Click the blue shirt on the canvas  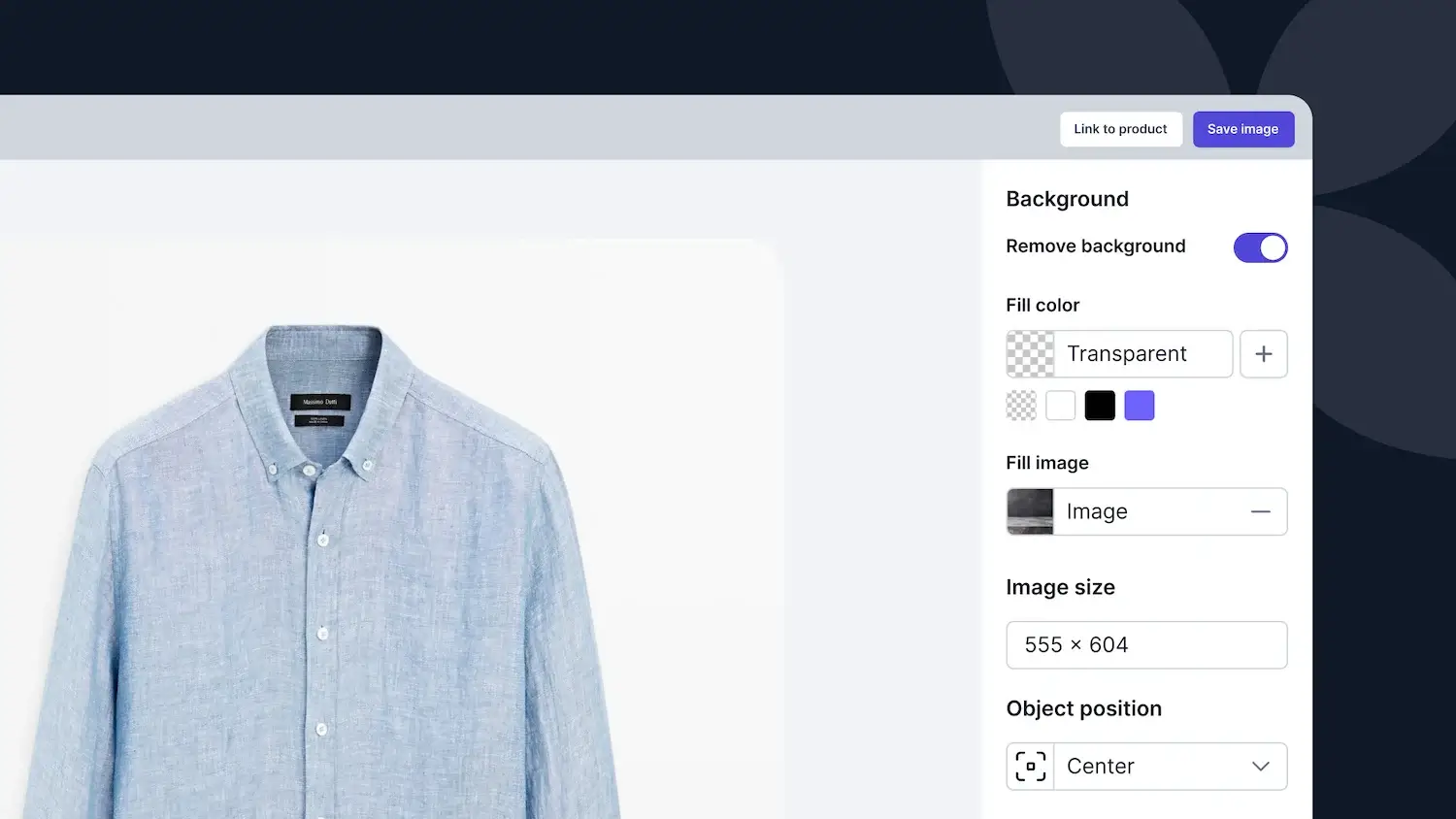320,582
